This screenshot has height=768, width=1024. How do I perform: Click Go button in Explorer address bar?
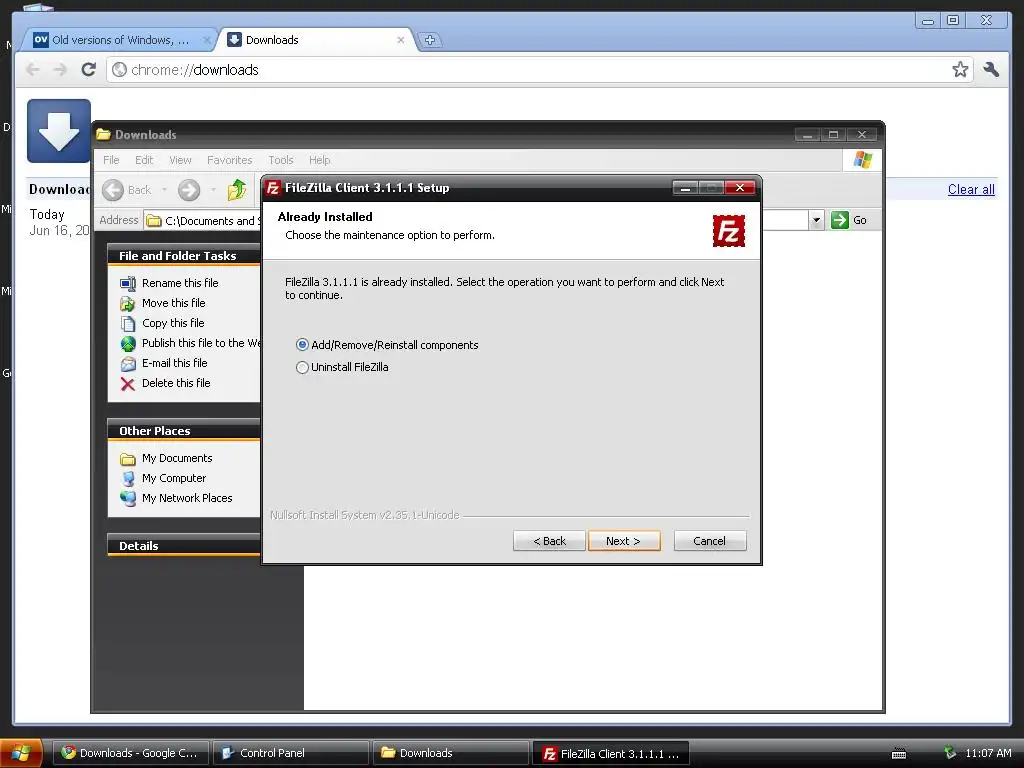(849, 220)
